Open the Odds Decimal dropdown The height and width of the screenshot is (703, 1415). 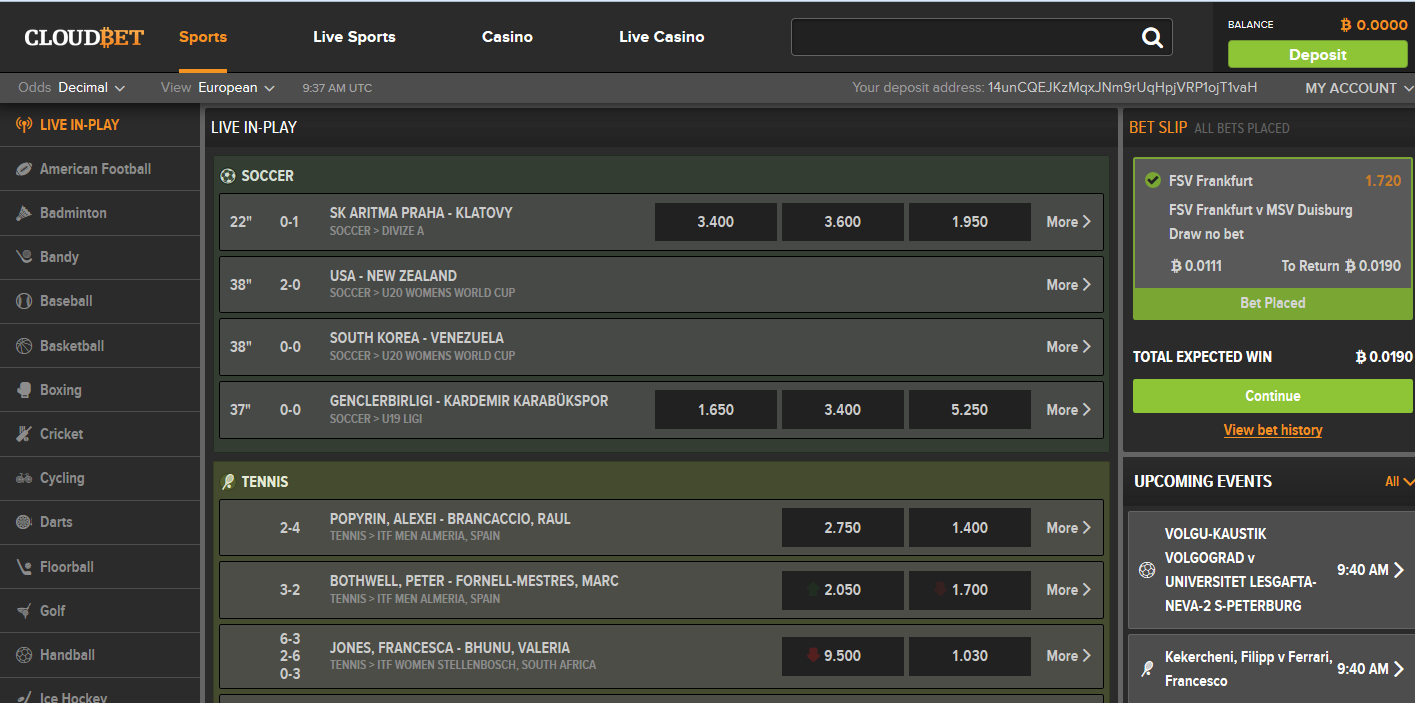pos(91,88)
